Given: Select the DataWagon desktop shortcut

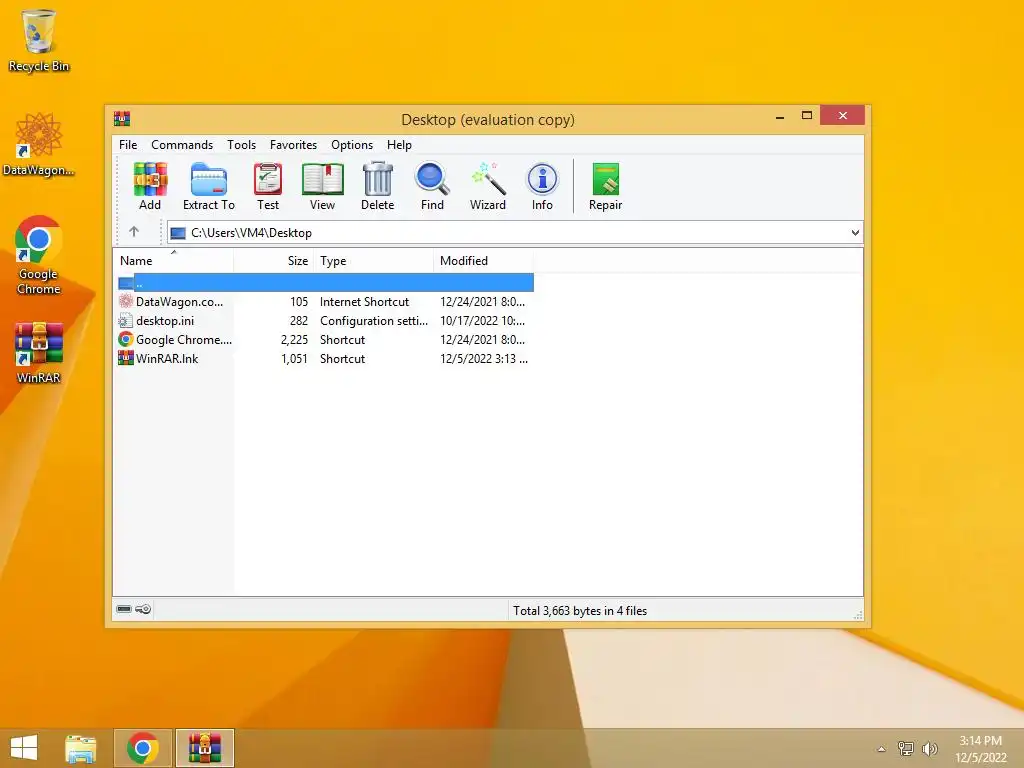Looking at the screenshot, I should point(39,144).
